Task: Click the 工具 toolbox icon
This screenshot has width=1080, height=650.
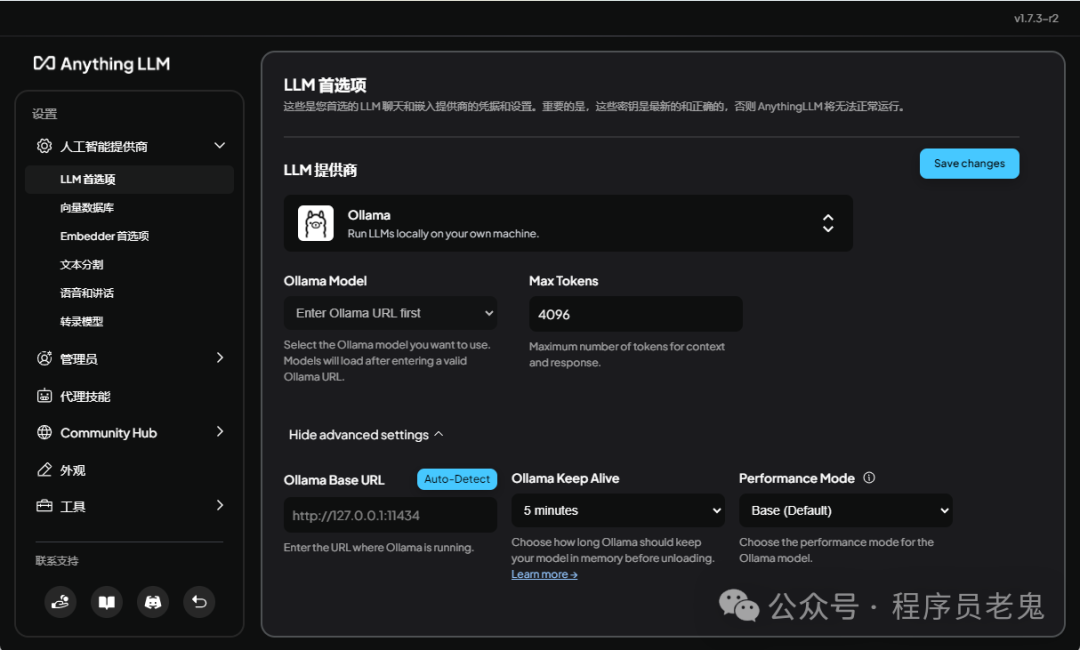Action: click(x=44, y=506)
